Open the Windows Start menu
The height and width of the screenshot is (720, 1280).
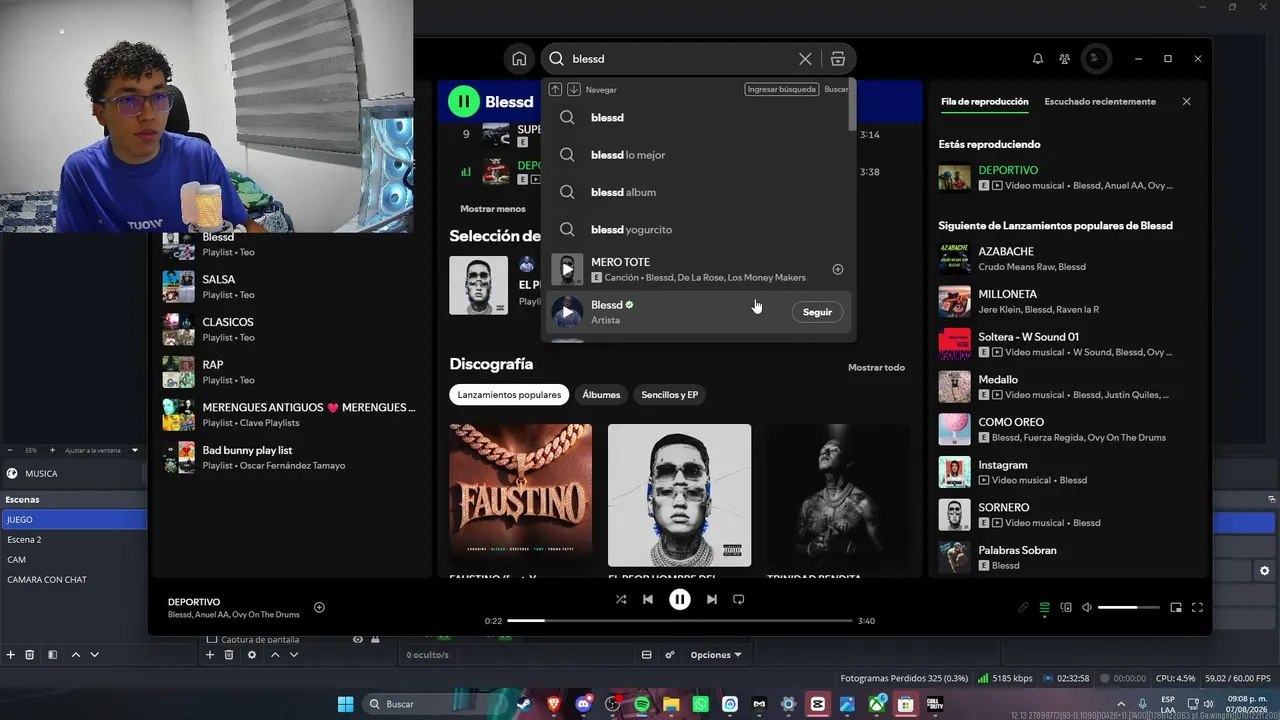tap(345, 704)
